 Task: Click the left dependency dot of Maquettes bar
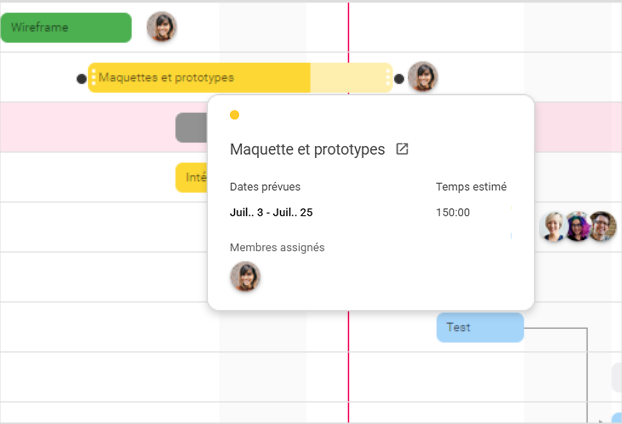(81, 78)
